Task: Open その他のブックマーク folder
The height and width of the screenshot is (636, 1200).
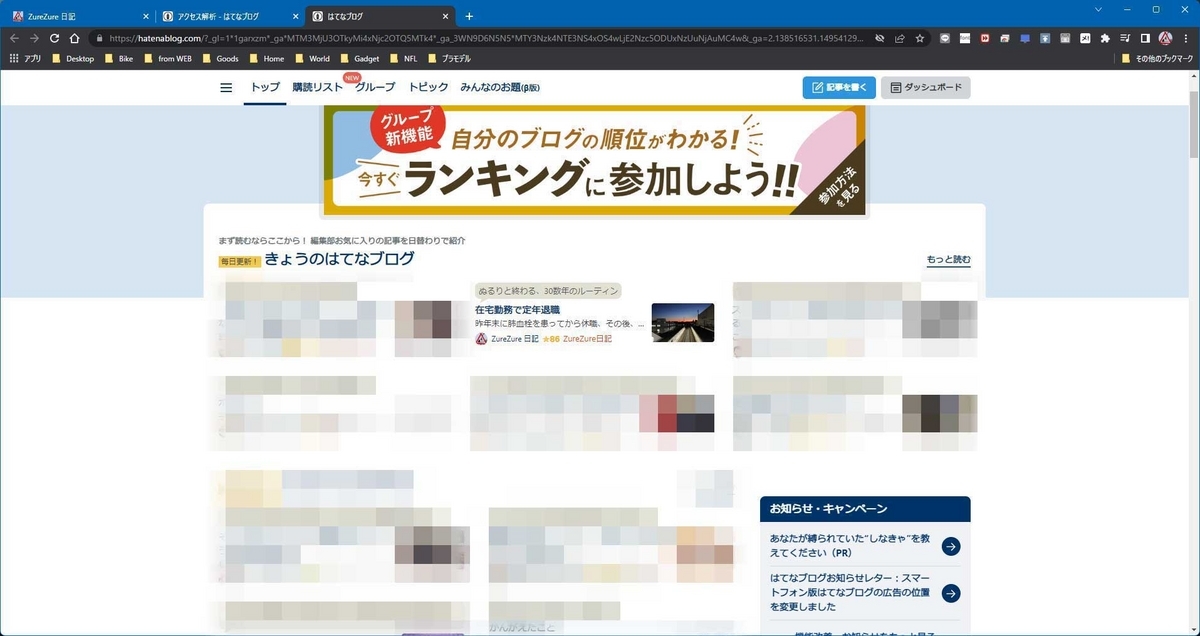Action: pyautogui.click(x=1157, y=59)
